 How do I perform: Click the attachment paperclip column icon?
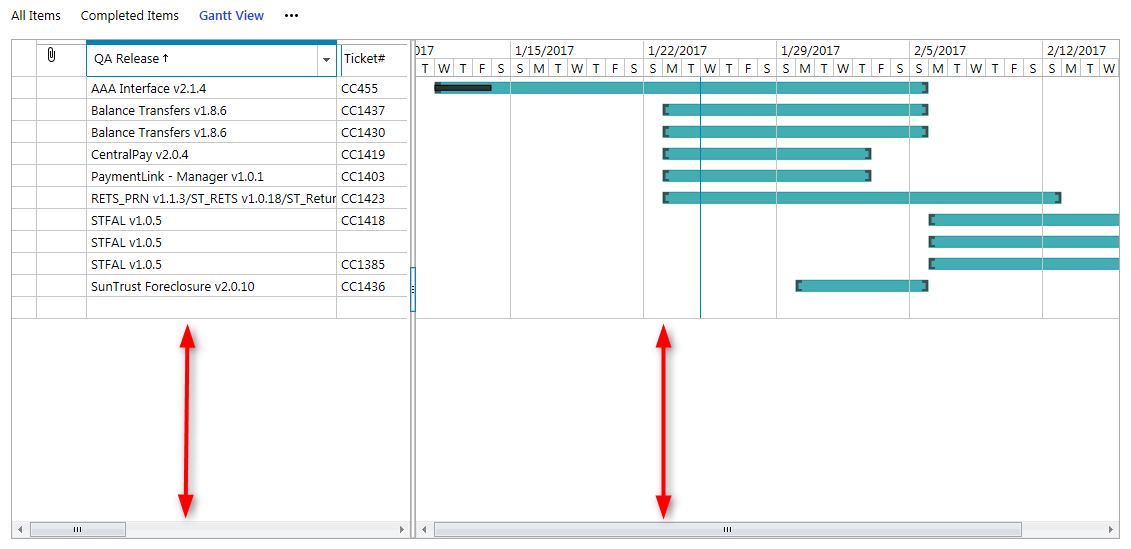51,56
